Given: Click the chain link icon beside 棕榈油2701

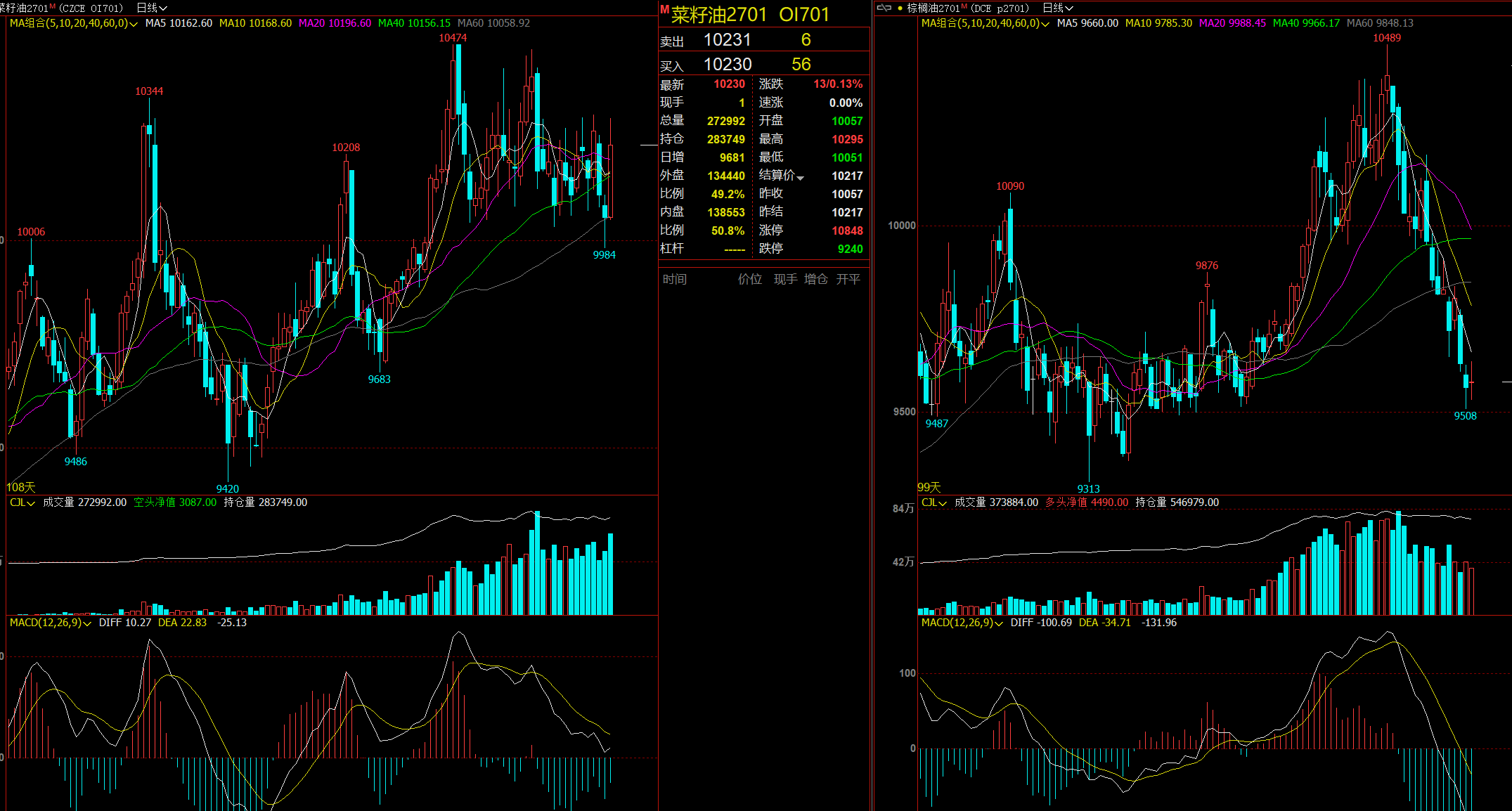Looking at the screenshot, I should pos(884,8).
